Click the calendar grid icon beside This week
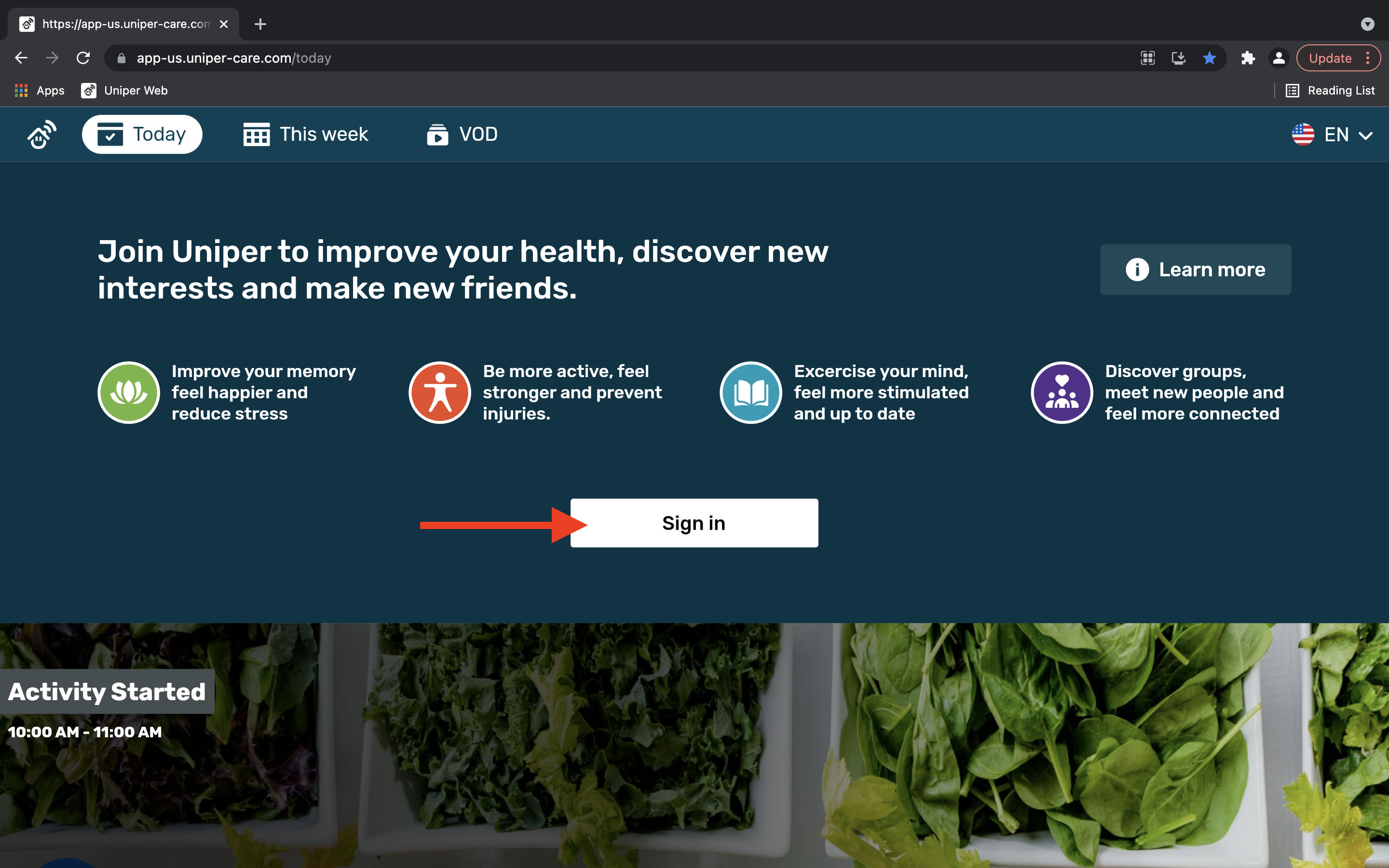 coord(257,135)
